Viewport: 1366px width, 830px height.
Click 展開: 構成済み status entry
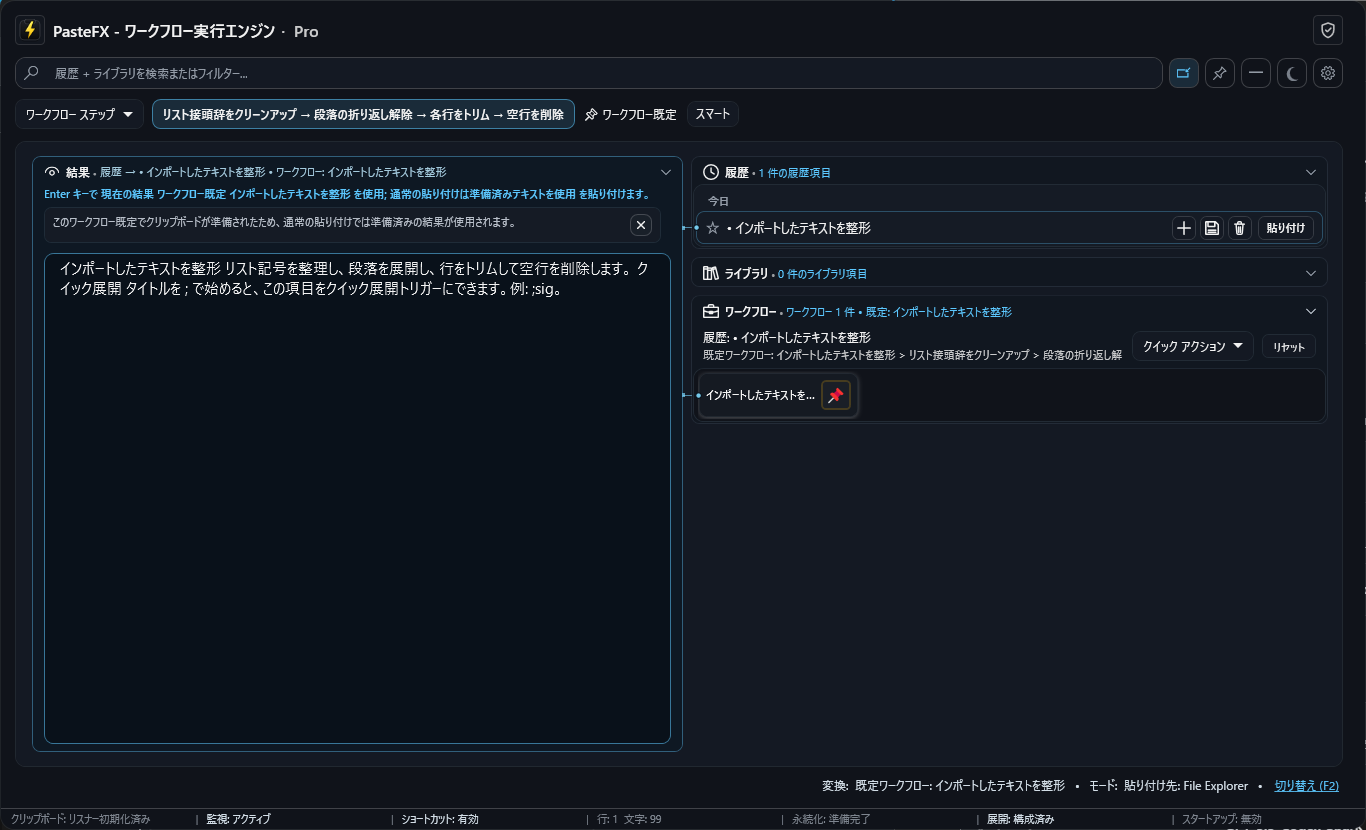coord(1020,819)
